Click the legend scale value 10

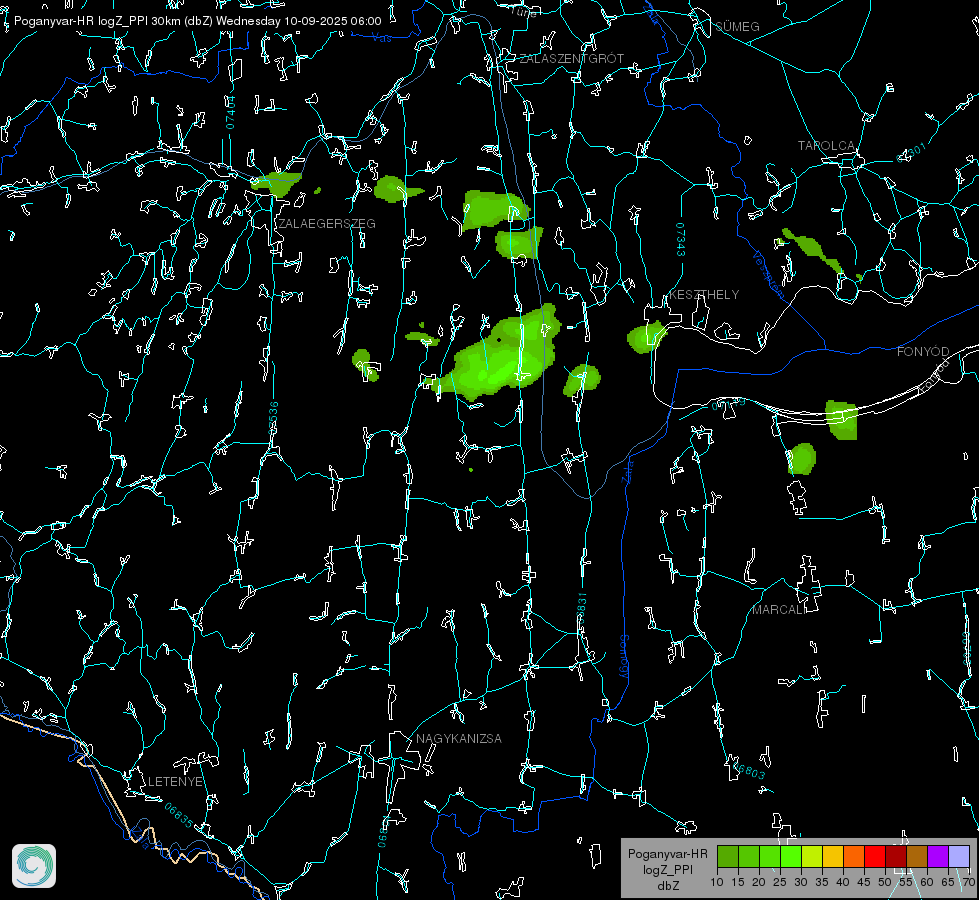(717, 882)
